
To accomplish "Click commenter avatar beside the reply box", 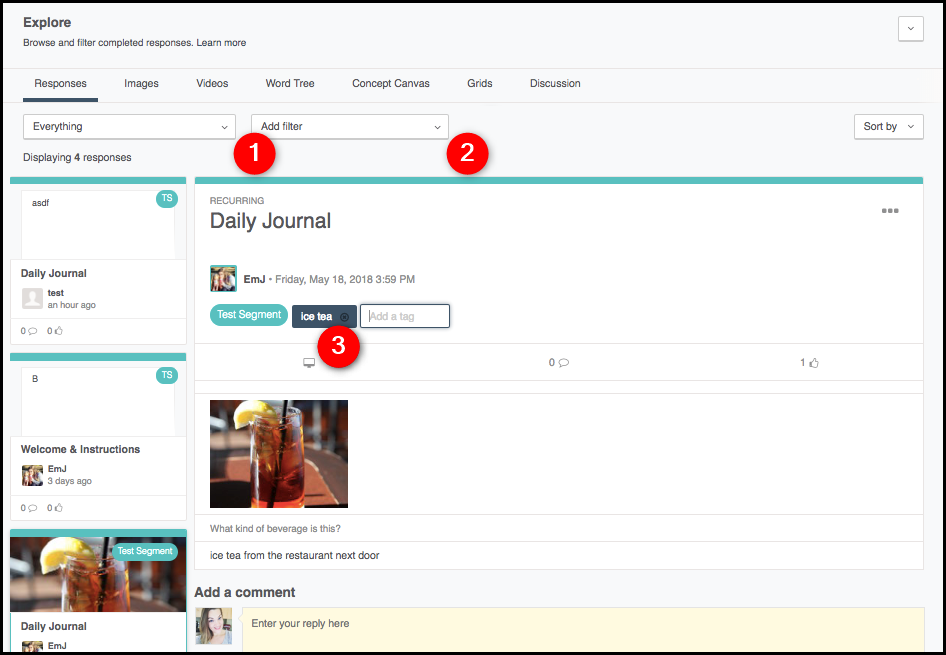I will click(x=214, y=626).
